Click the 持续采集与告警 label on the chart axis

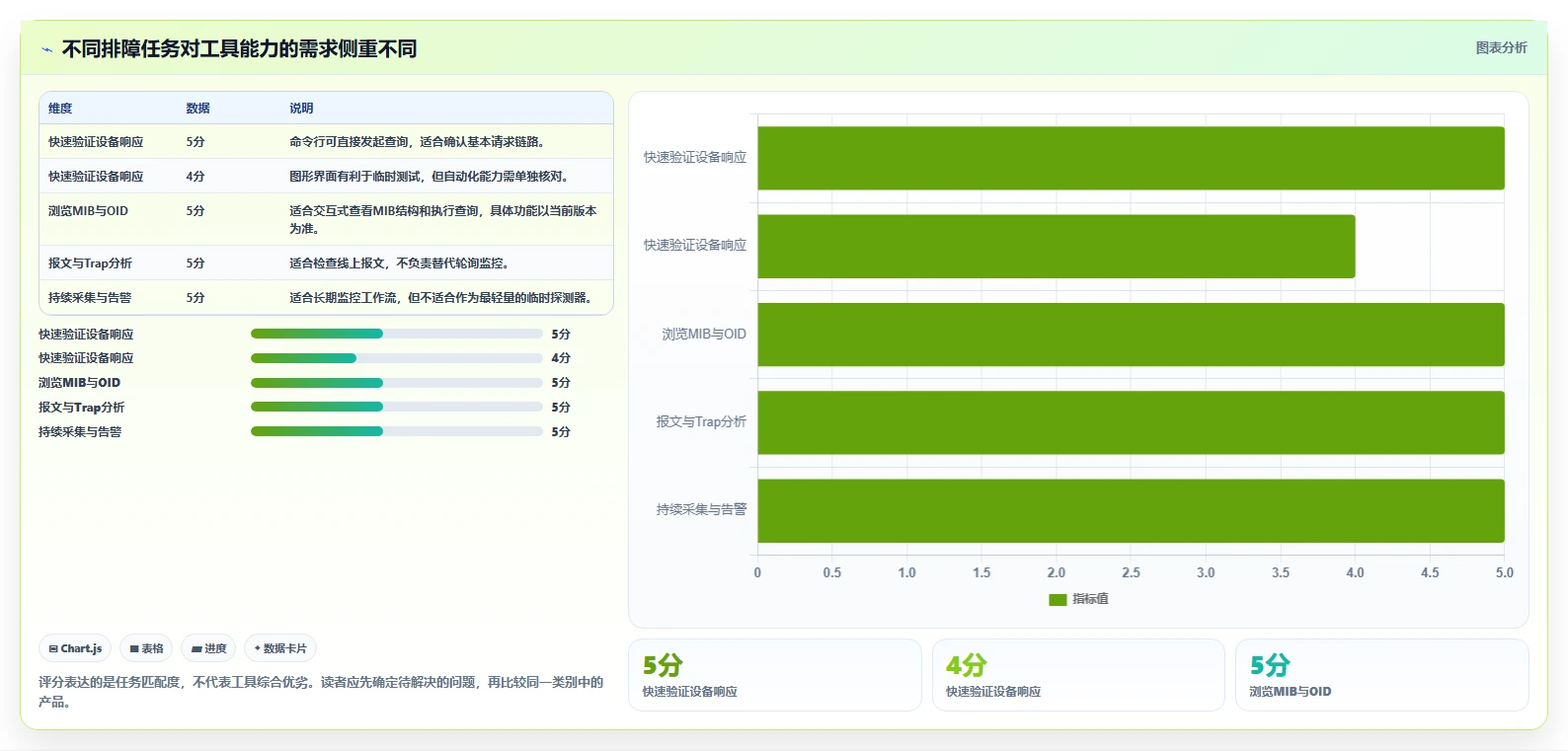pos(701,510)
